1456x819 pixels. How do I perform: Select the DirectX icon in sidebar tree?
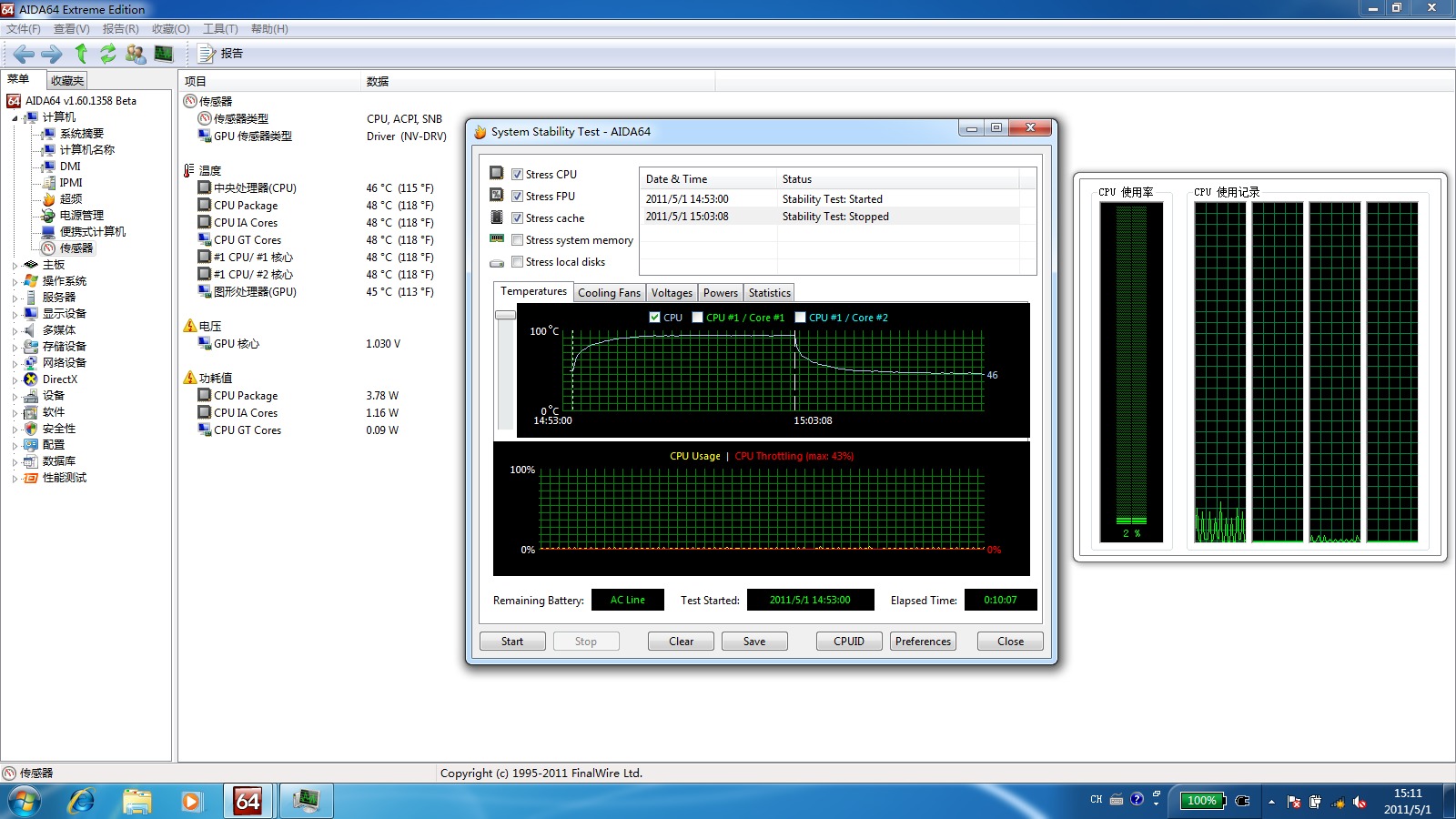coord(31,379)
